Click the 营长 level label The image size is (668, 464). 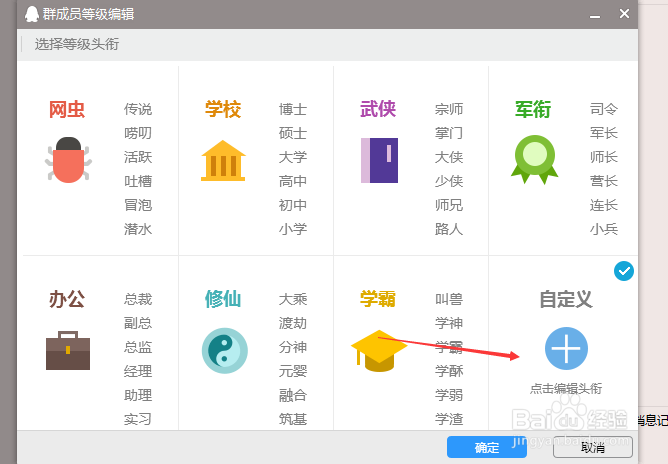click(x=604, y=181)
